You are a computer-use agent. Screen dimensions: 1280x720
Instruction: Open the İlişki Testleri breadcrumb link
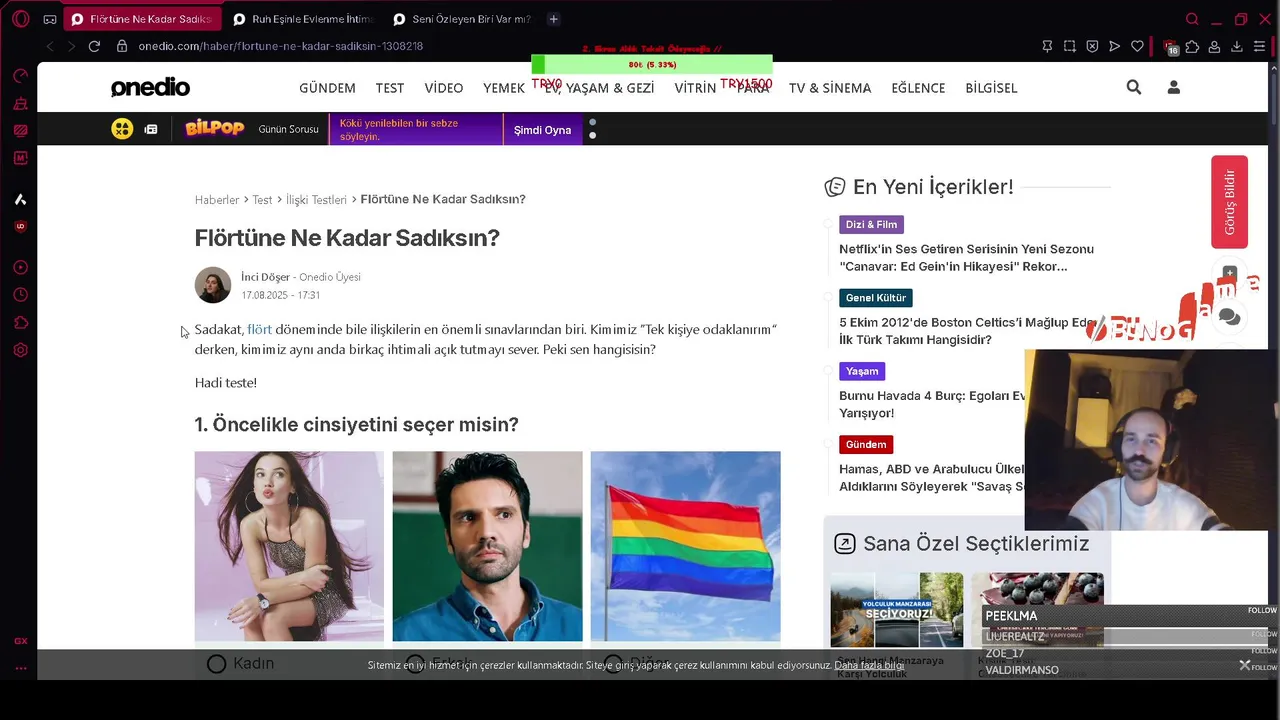tap(316, 200)
